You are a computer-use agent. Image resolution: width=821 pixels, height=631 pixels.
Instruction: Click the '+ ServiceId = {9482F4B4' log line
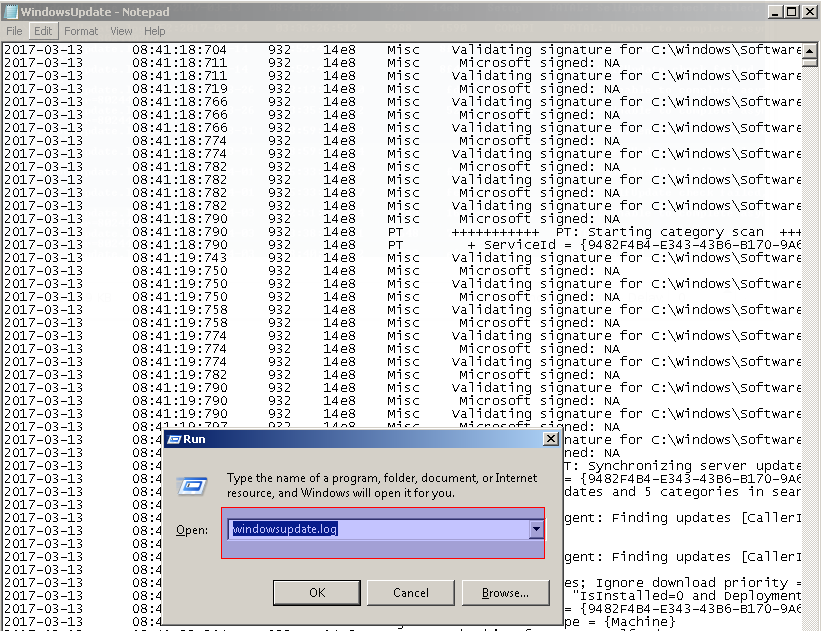coord(634,245)
